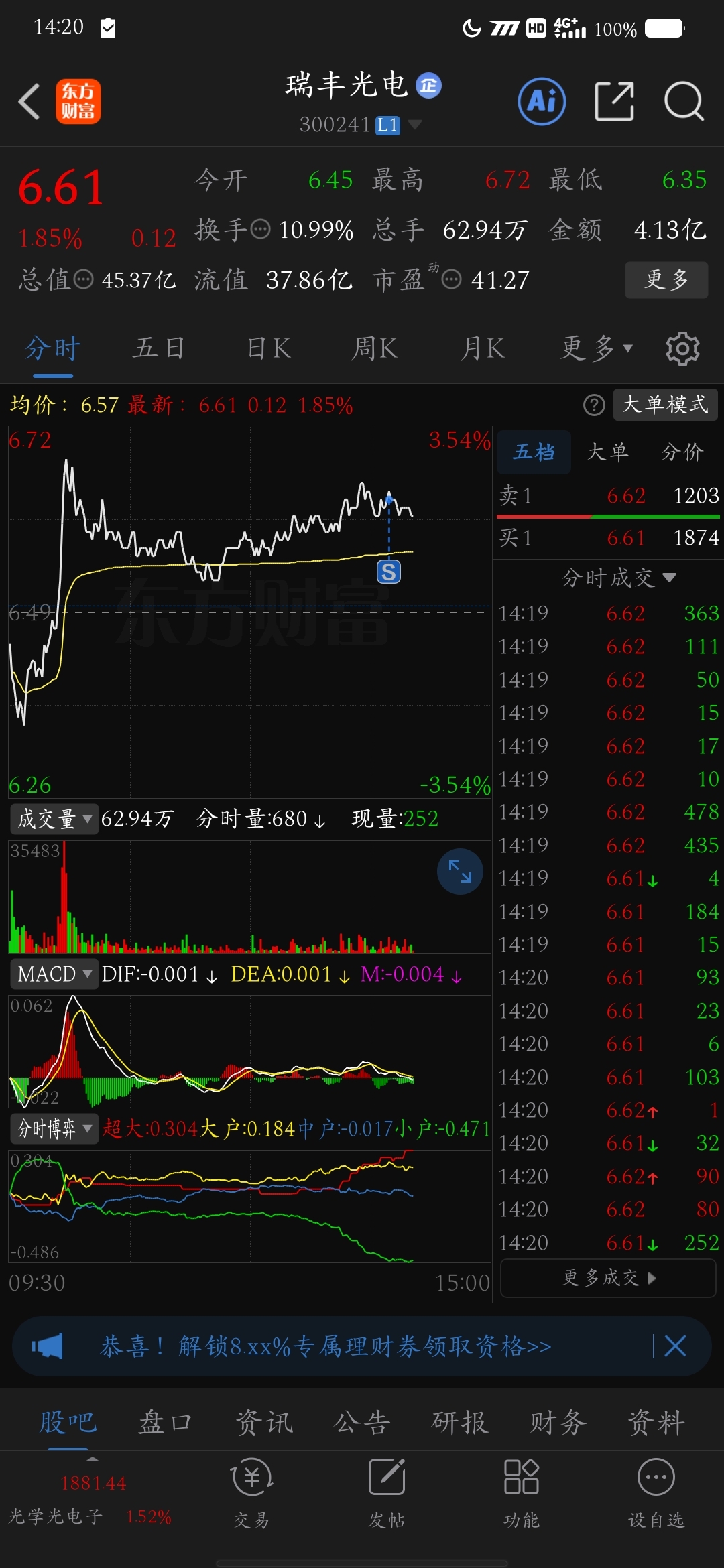Open the AI assistant icon
The width and height of the screenshot is (724, 1568).
pyautogui.click(x=542, y=102)
